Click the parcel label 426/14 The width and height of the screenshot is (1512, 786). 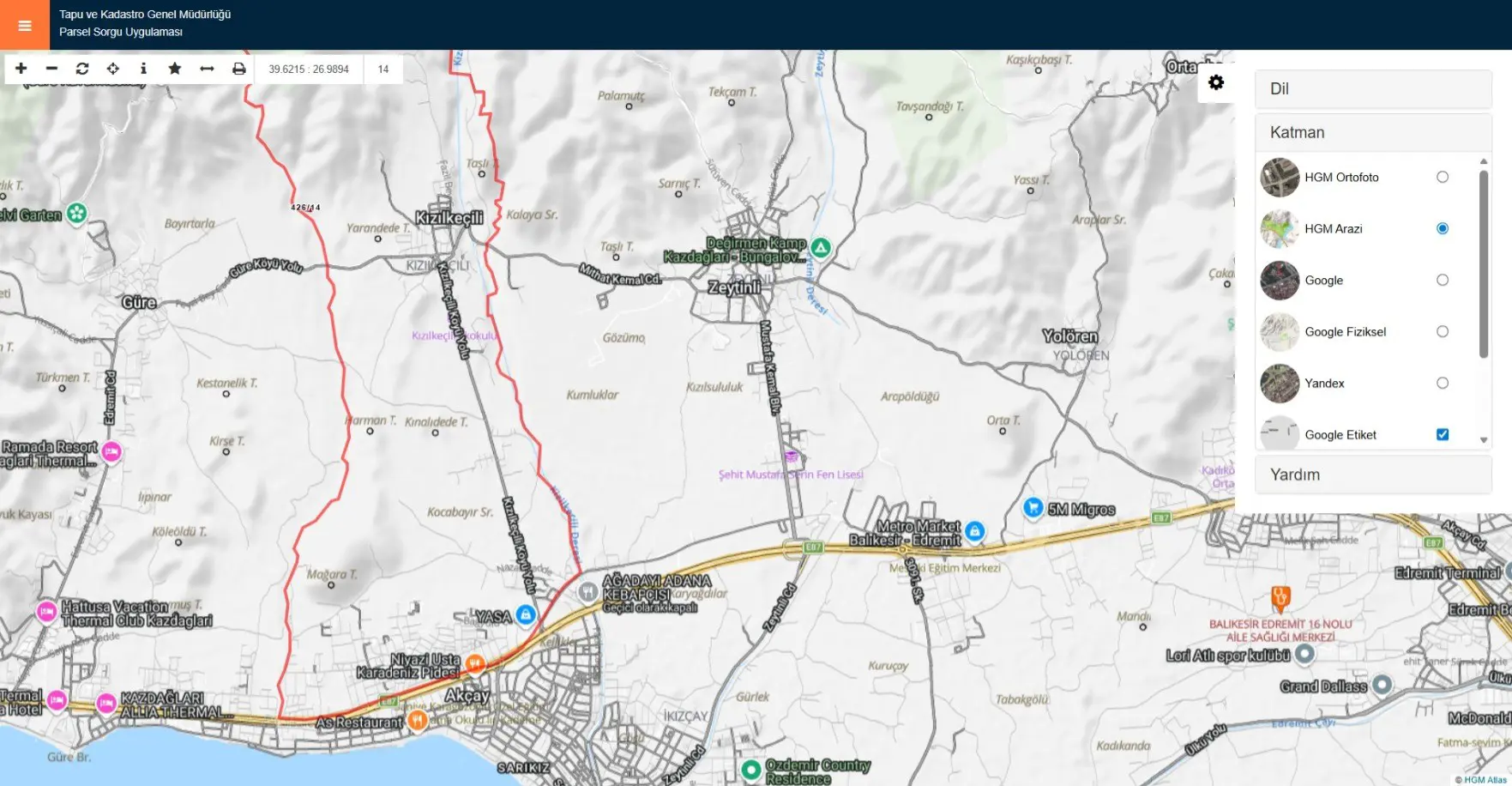pos(305,207)
